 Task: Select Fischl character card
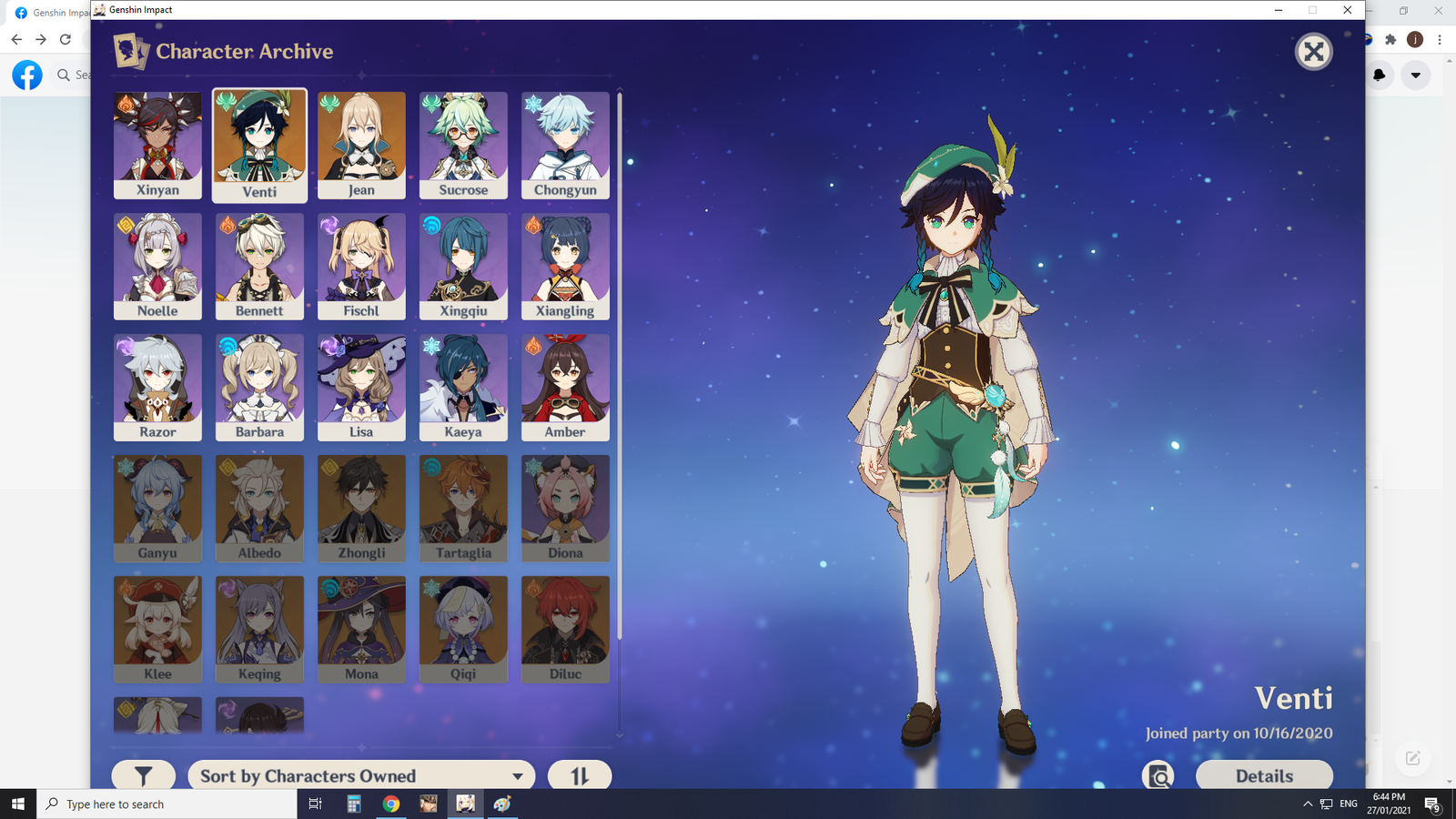point(361,267)
